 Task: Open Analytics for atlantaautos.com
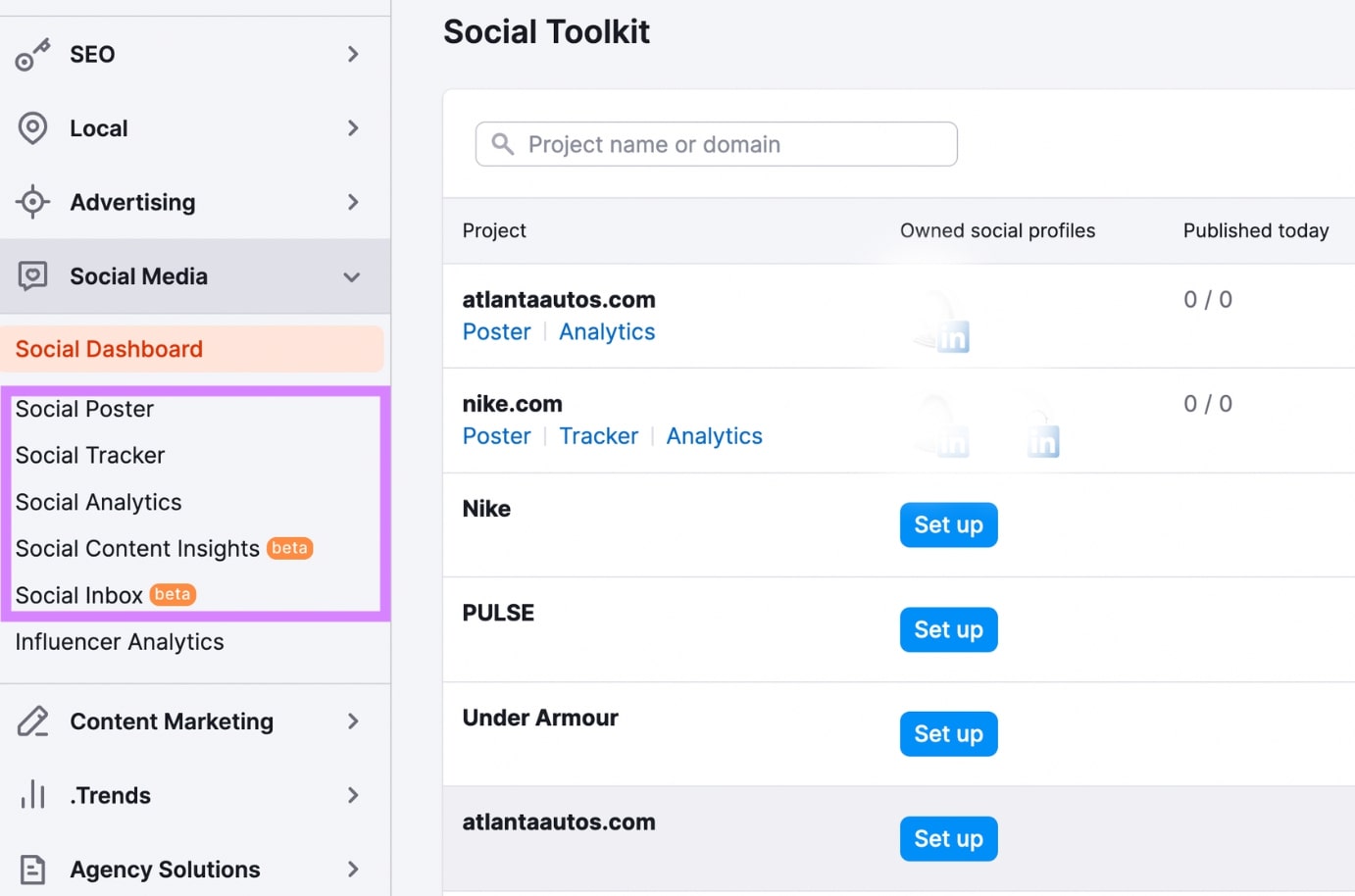pyautogui.click(x=606, y=331)
